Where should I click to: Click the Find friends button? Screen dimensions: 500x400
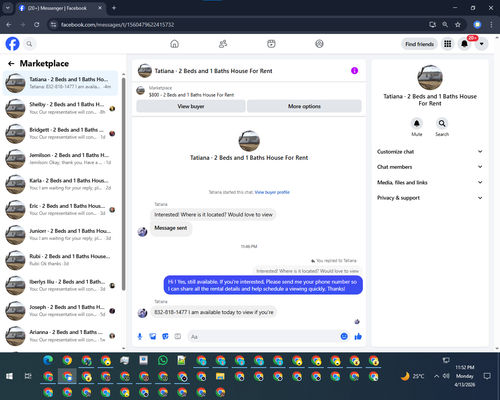(419, 44)
